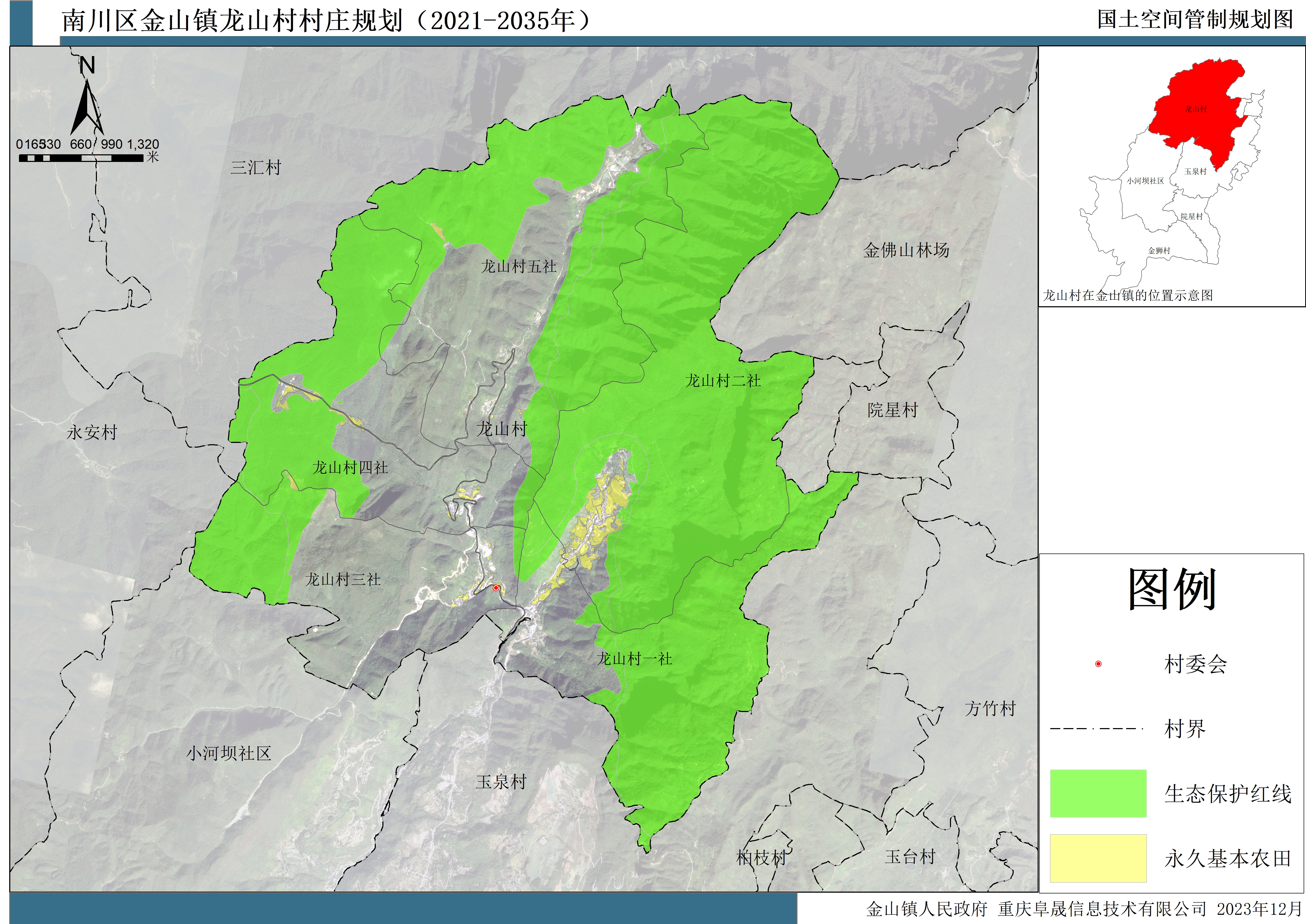Click the 龙山村一社 map label
1306x924 pixels.
click(634, 659)
